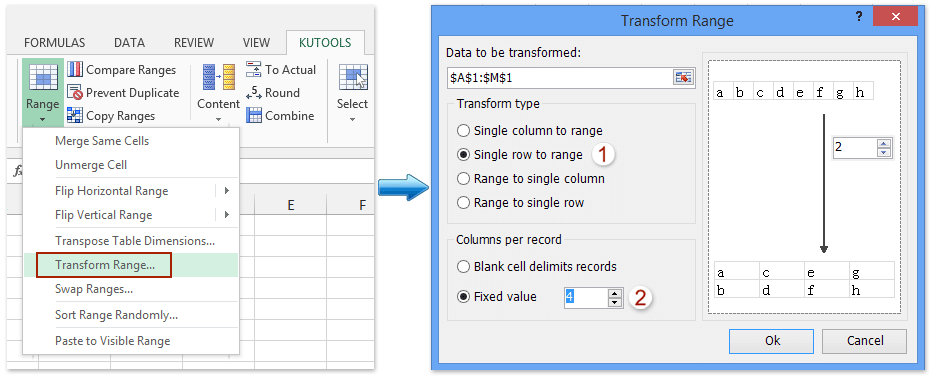Expand Flip Vertical Range submenu arrow
The image size is (930, 376).
pyautogui.click(x=227, y=215)
